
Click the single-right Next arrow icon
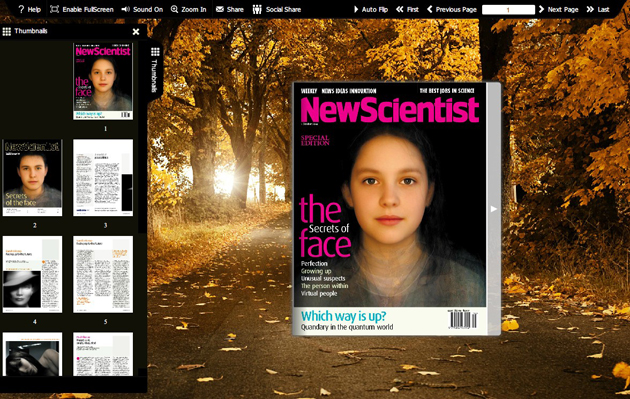coord(541,9)
